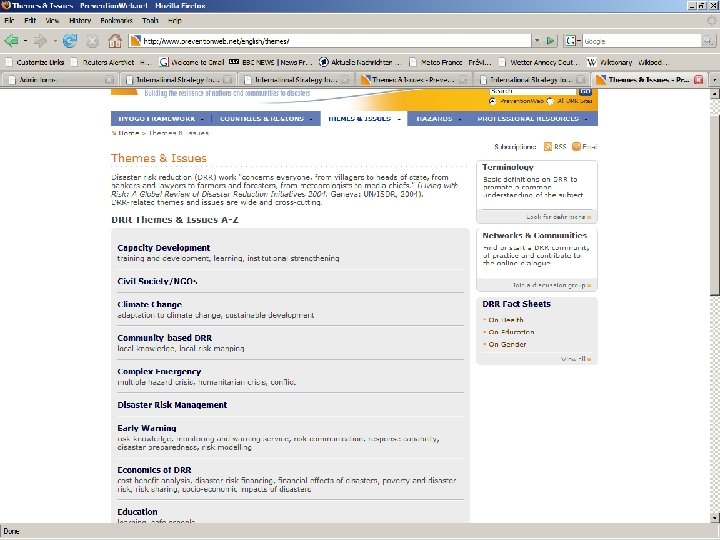
Task: Open the Meteo France bookmark
Action: point(450,62)
